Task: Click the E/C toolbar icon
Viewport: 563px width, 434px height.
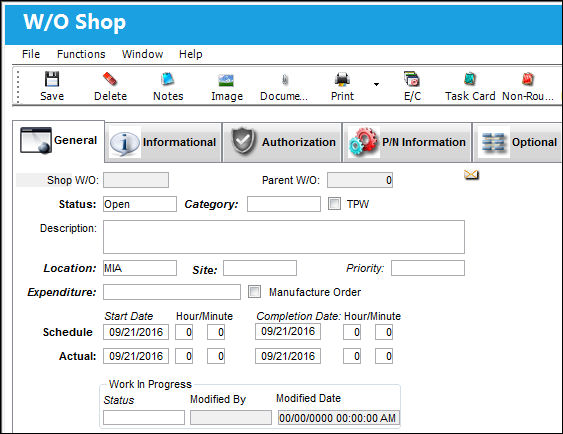Action: (x=412, y=79)
